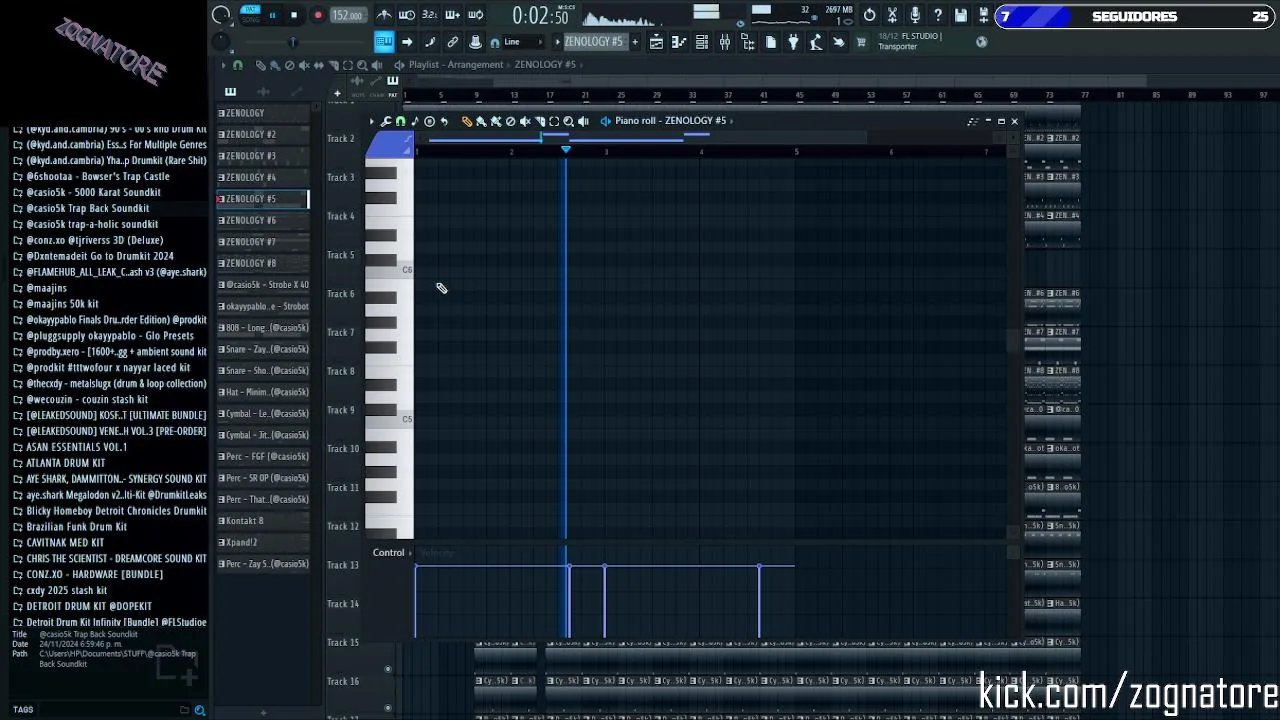Select the Xpand!2 entry

click(263, 542)
